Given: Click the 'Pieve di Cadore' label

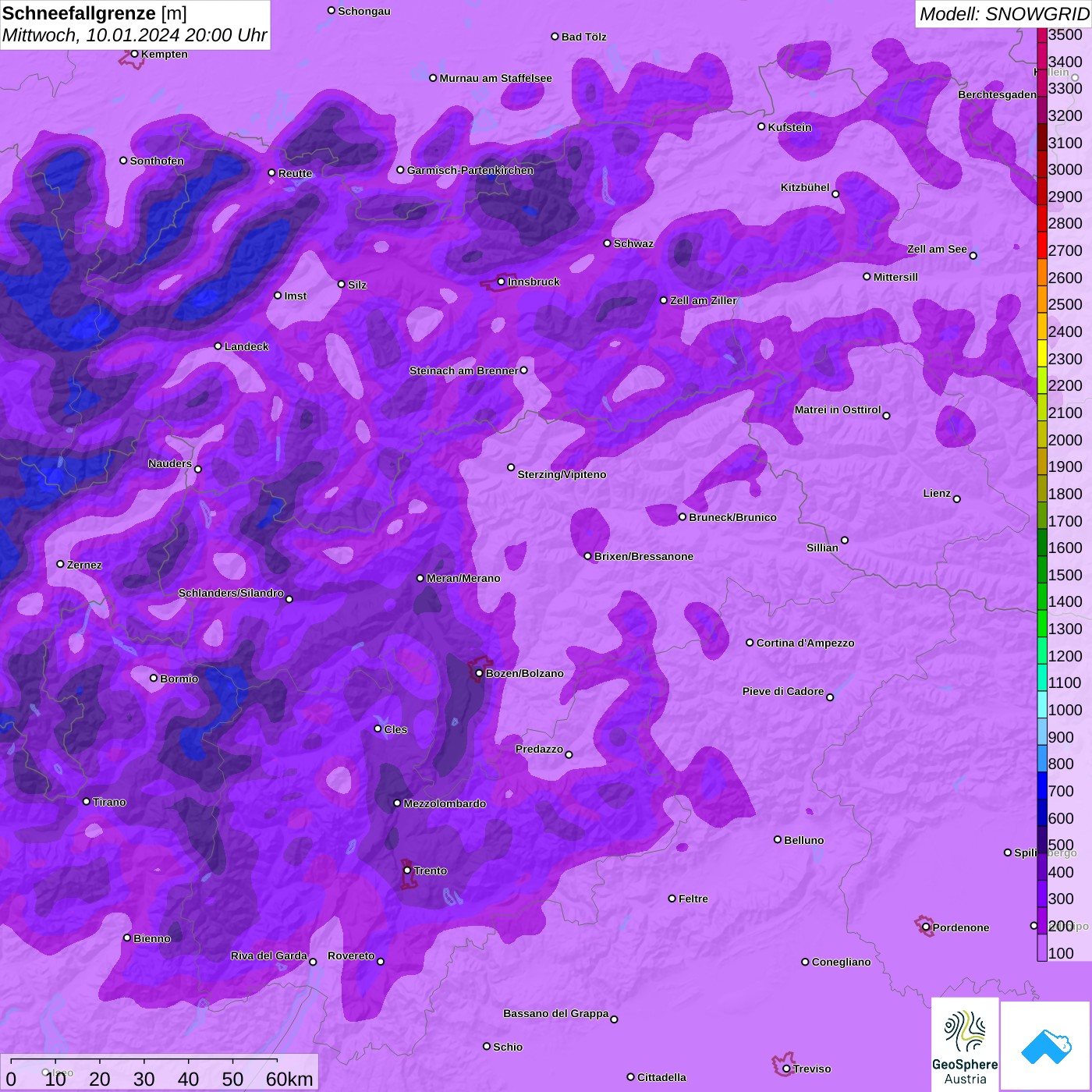Looking at the screenshot, I should click(783, 691).
